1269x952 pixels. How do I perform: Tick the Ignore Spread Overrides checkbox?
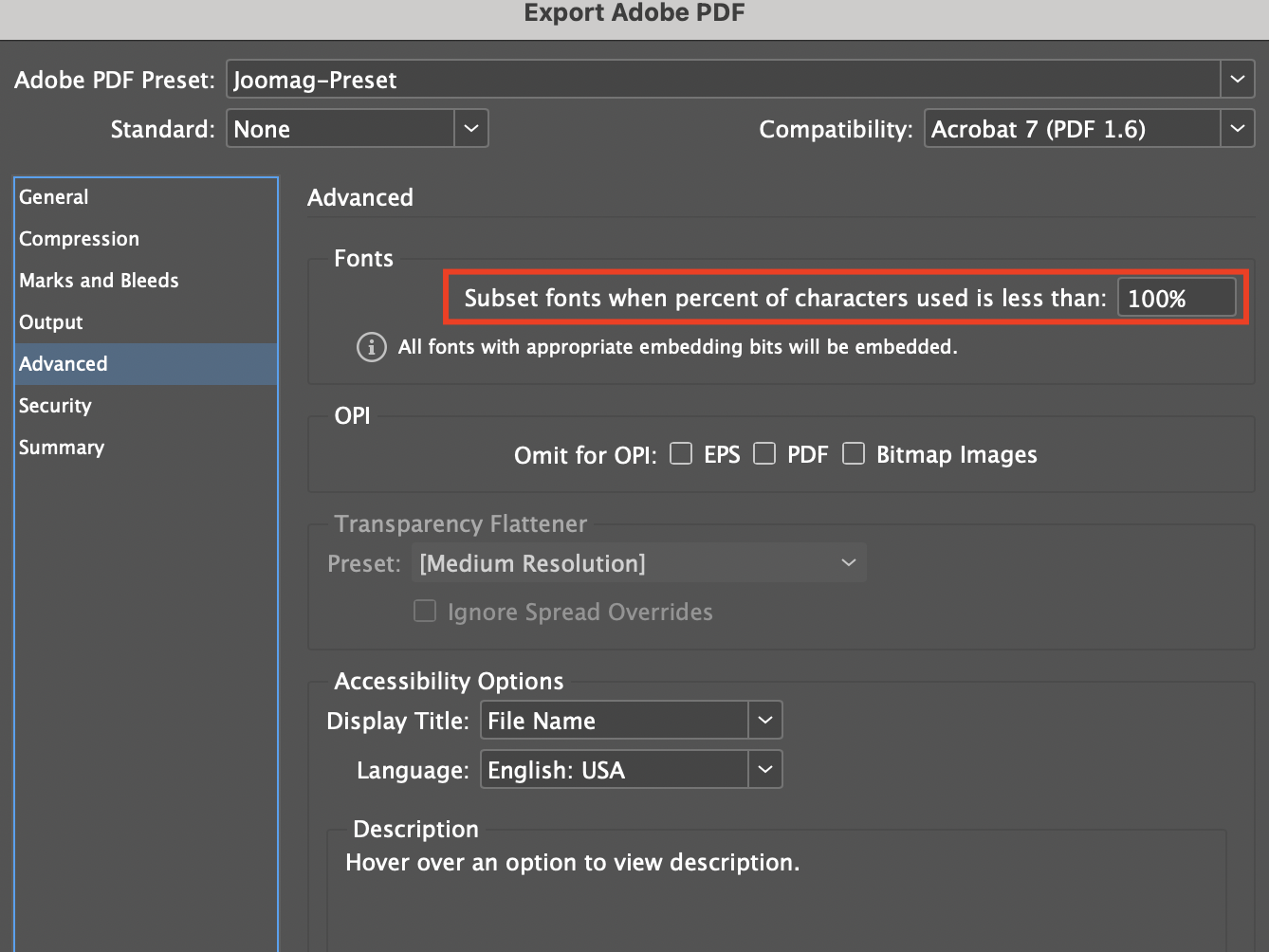click(425, 612)
